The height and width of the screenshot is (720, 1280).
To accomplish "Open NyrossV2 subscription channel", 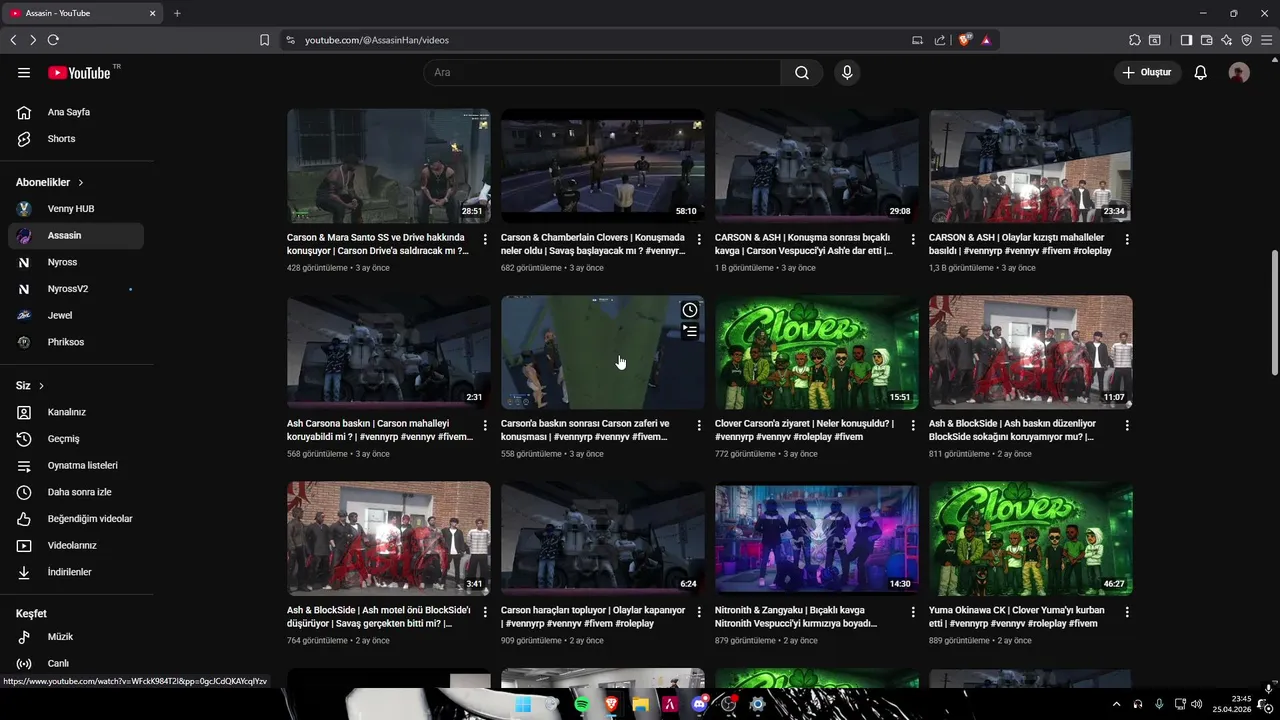I will tap(76, 289).
